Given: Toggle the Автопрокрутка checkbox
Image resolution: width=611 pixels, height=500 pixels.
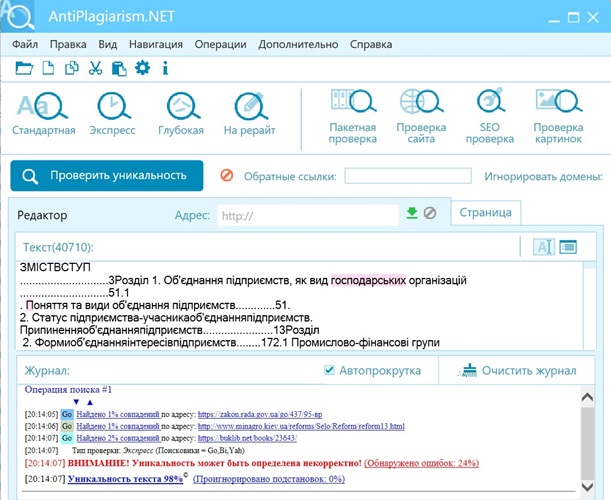Looking at the screenshot, I should click(x=329, y=370).
